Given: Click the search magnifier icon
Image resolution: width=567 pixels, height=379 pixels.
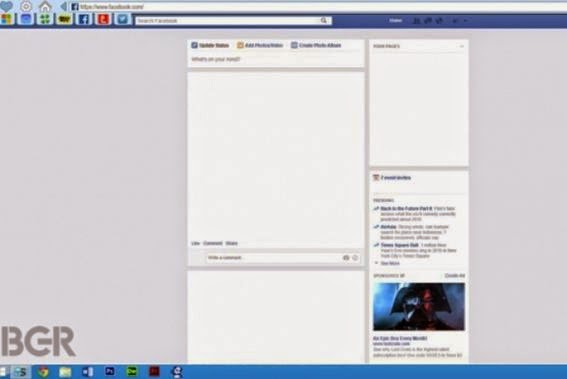Looking at the screenshot, I should [x=324, y=21].
